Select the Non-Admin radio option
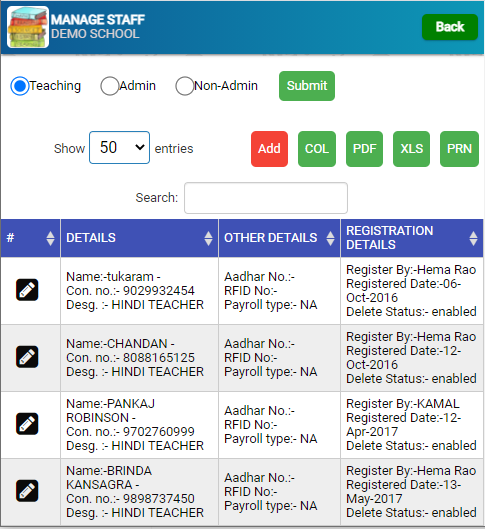485x529 pixels. pyautogui.click(x=184, y=86)
